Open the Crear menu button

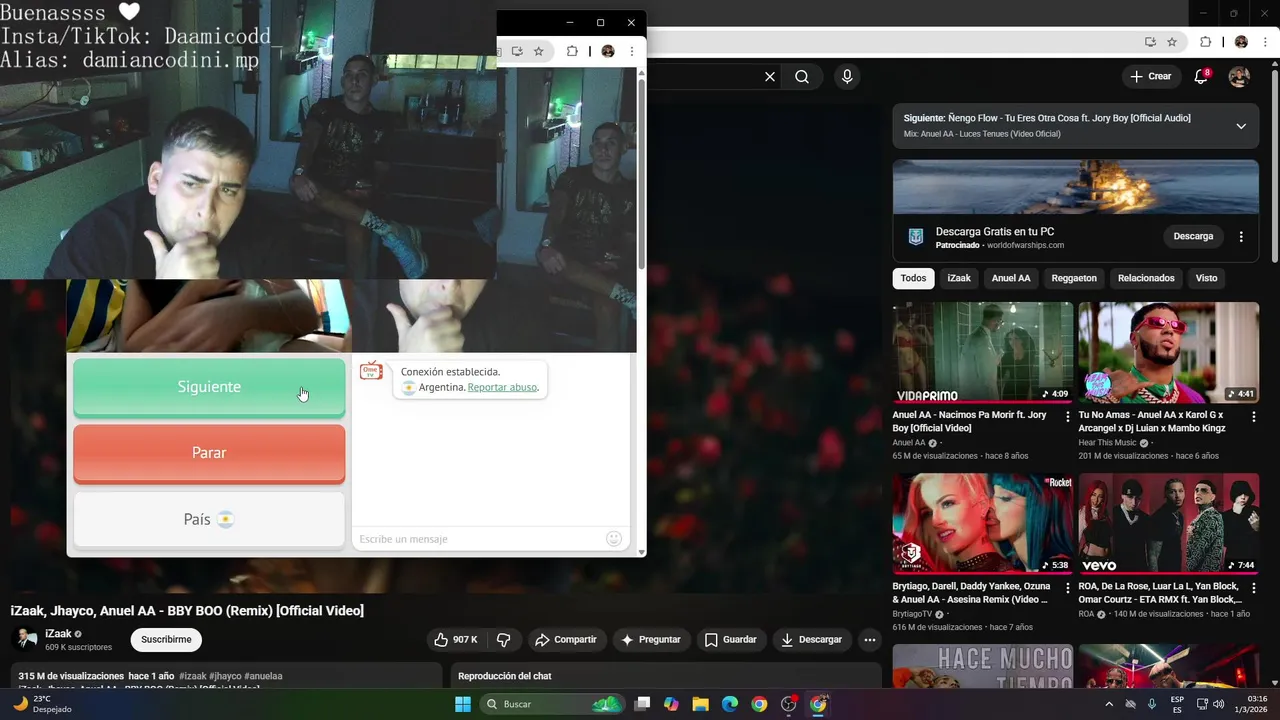(x=1150, y=76)
